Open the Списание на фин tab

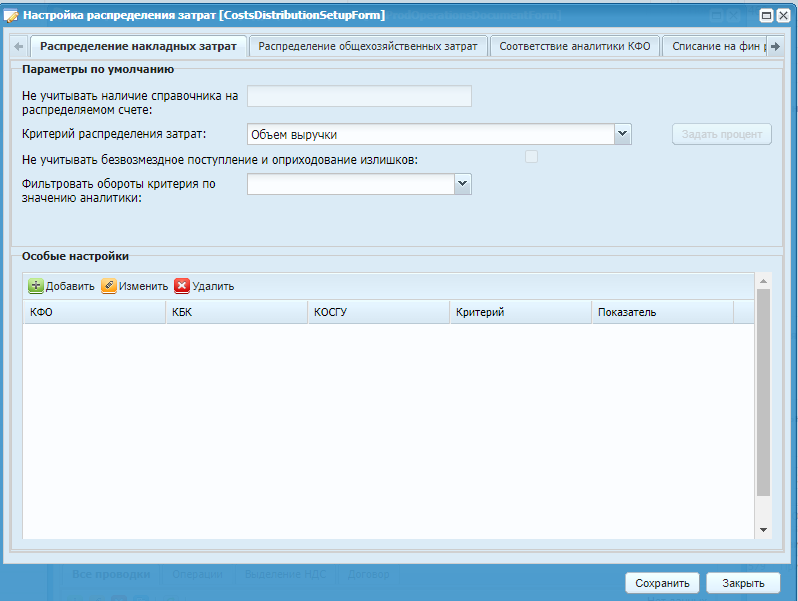coord(715,46)
